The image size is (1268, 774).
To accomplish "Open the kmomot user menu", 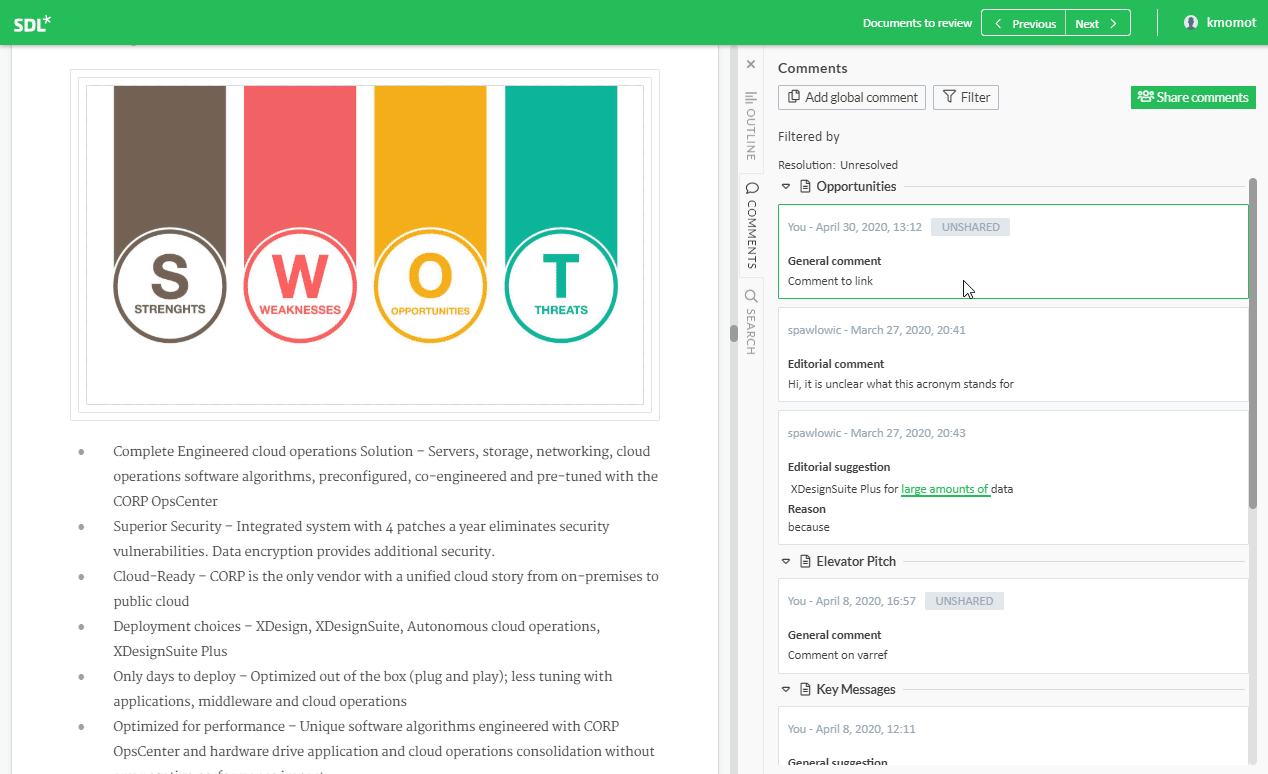I will (1219, 22).
